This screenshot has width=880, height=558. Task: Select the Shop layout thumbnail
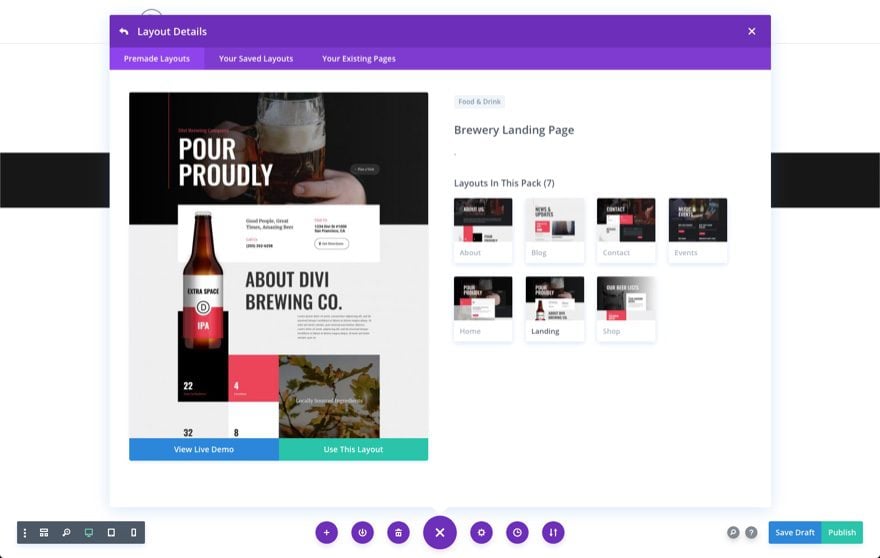626,308
